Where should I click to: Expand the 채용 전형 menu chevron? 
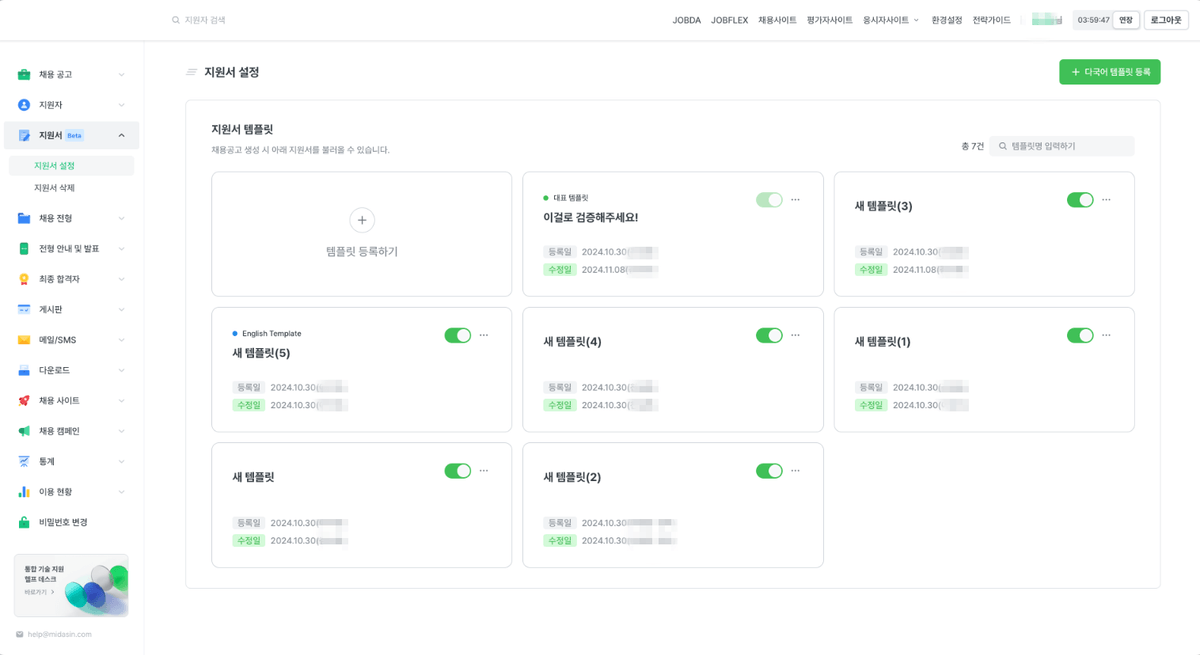[x=121, y=218]
